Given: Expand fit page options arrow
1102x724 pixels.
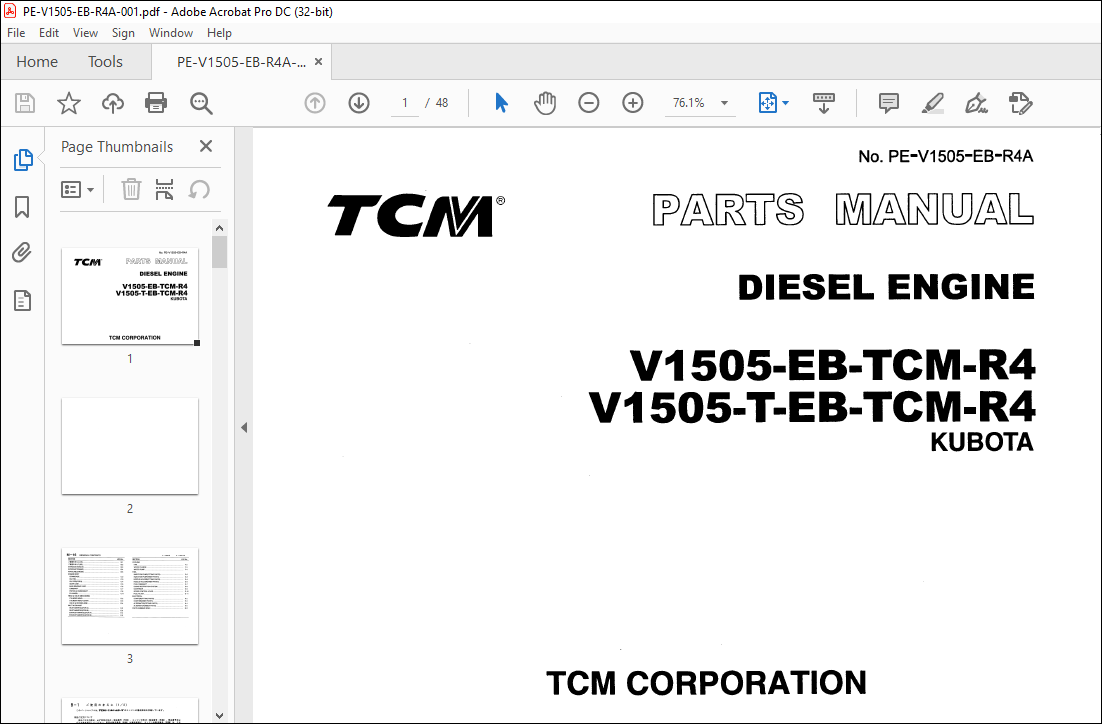Looking at the screenshot, I should click(x=786, y=103).
